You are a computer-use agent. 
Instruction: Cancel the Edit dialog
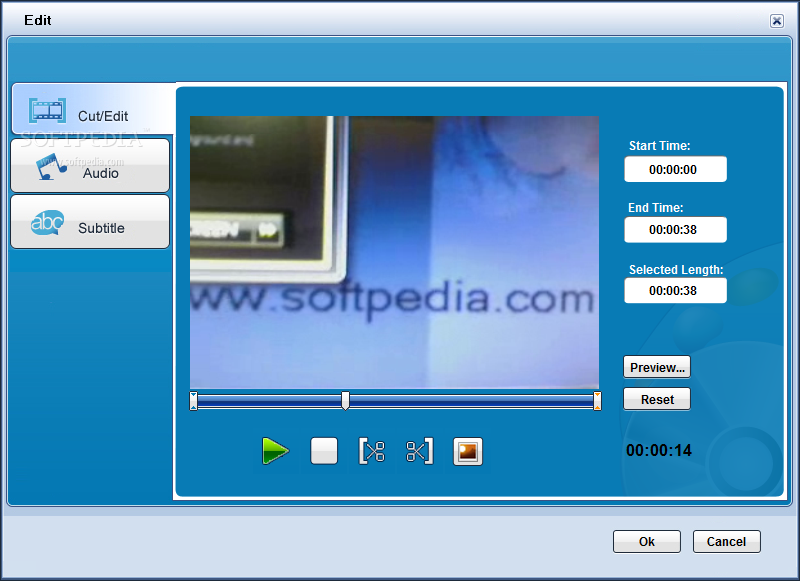[727, 541]
